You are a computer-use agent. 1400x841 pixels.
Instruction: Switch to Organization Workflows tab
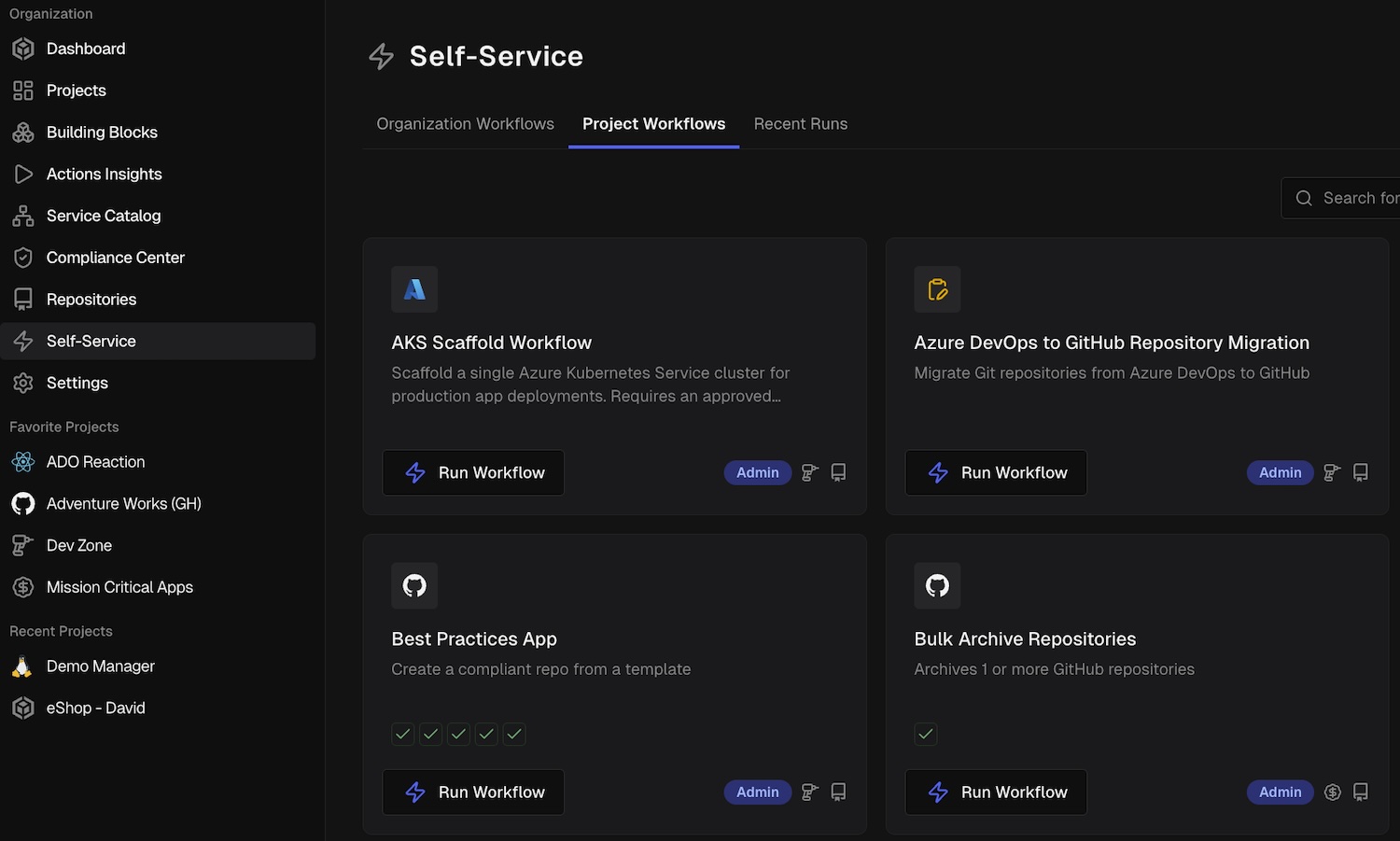[465, 124]
